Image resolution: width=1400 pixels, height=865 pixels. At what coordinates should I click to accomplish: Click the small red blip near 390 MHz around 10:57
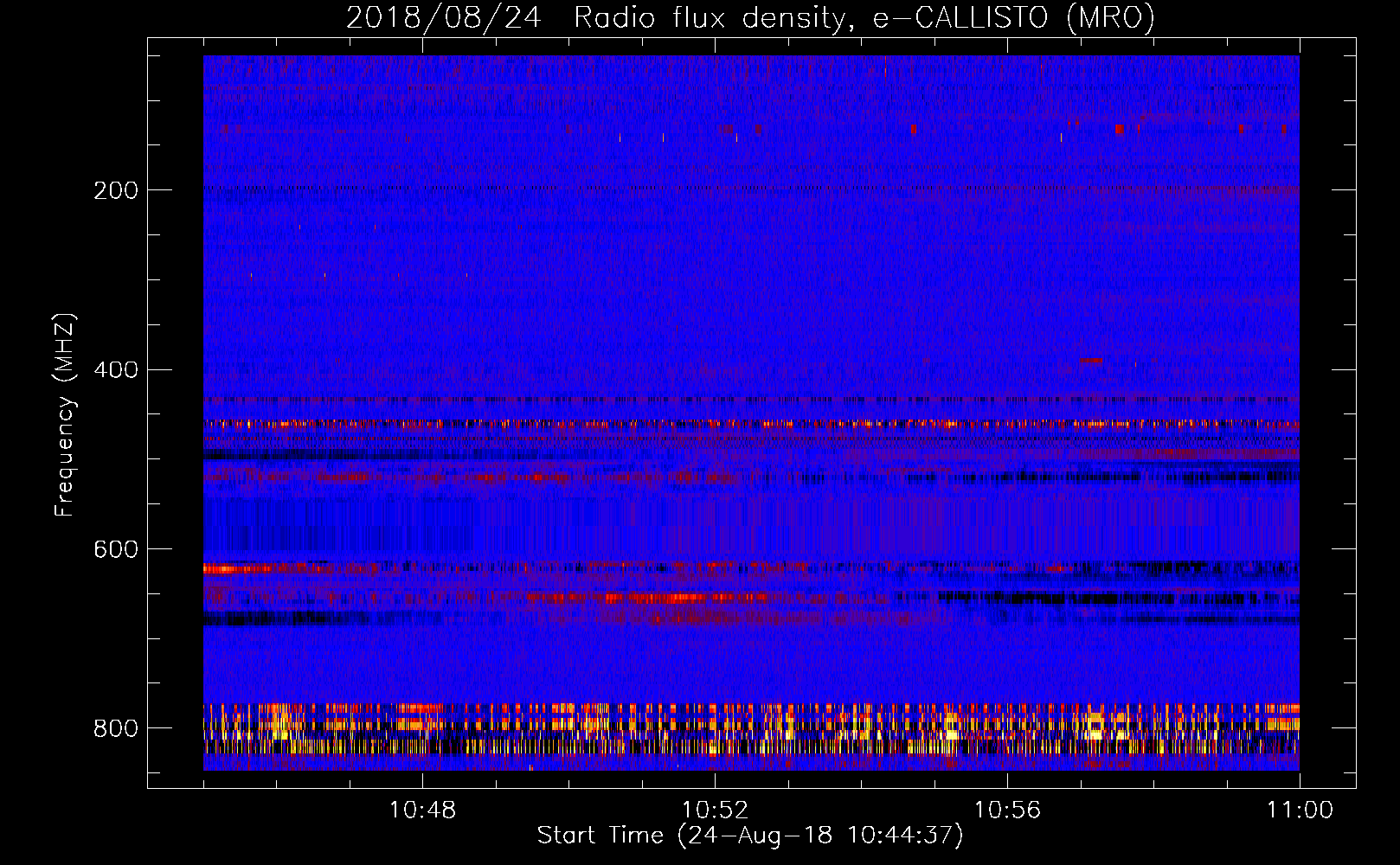pyautogui.click(x=1091, y=360)
